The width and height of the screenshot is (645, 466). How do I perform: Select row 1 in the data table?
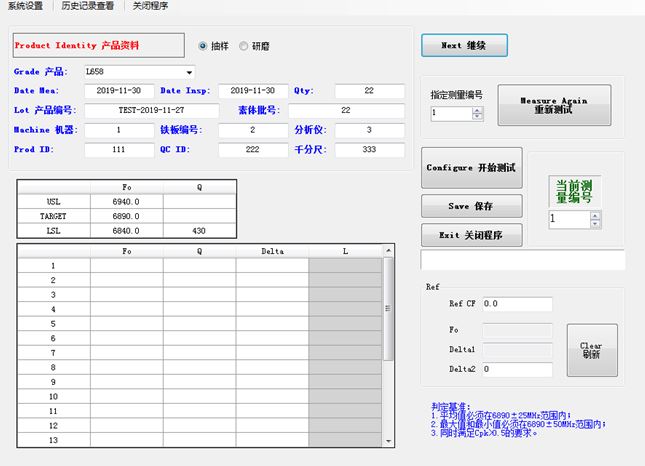point(53,266)
